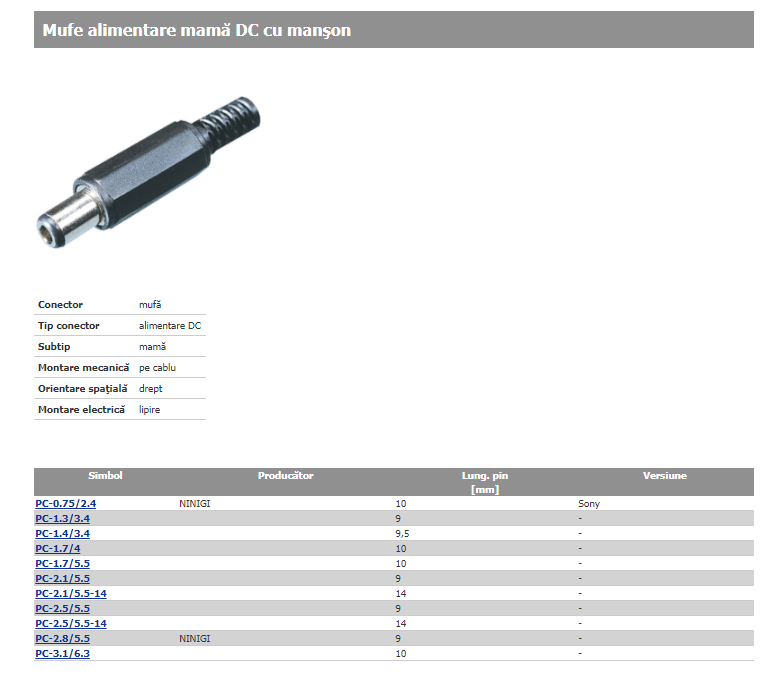Click the mufă value

click(150, 305)
